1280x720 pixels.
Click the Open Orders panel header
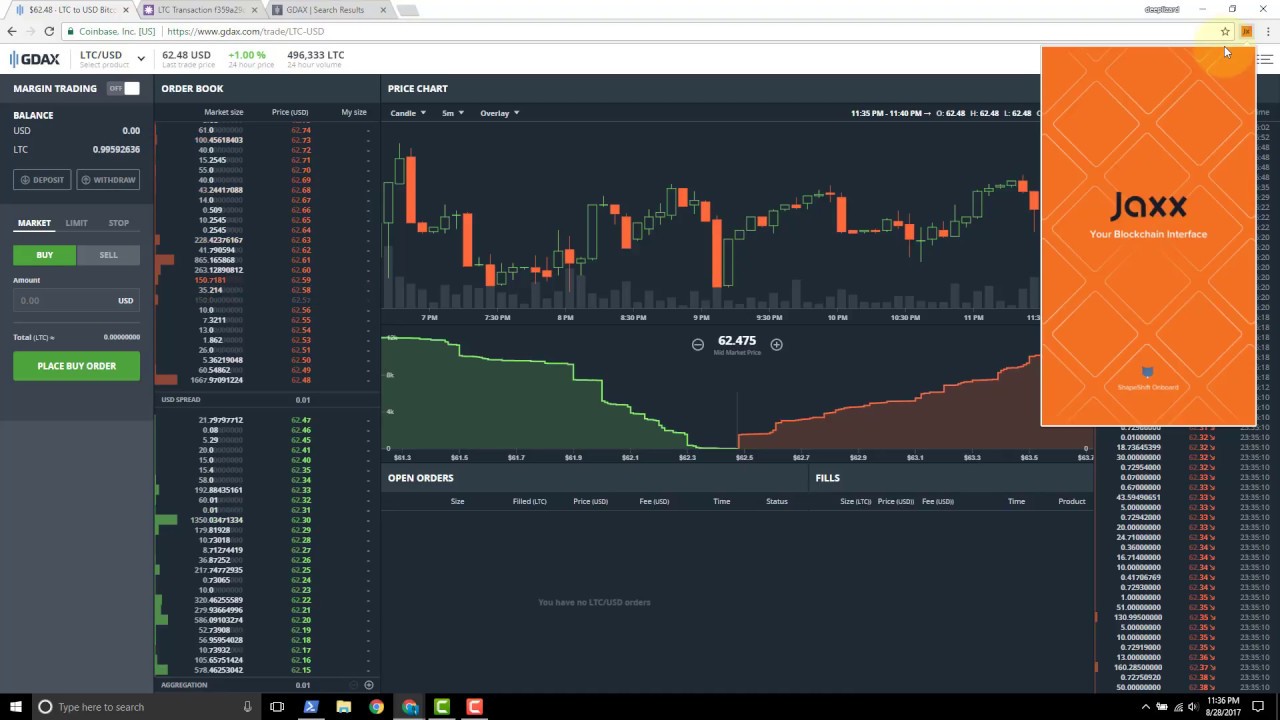click(x=421, y=478)
